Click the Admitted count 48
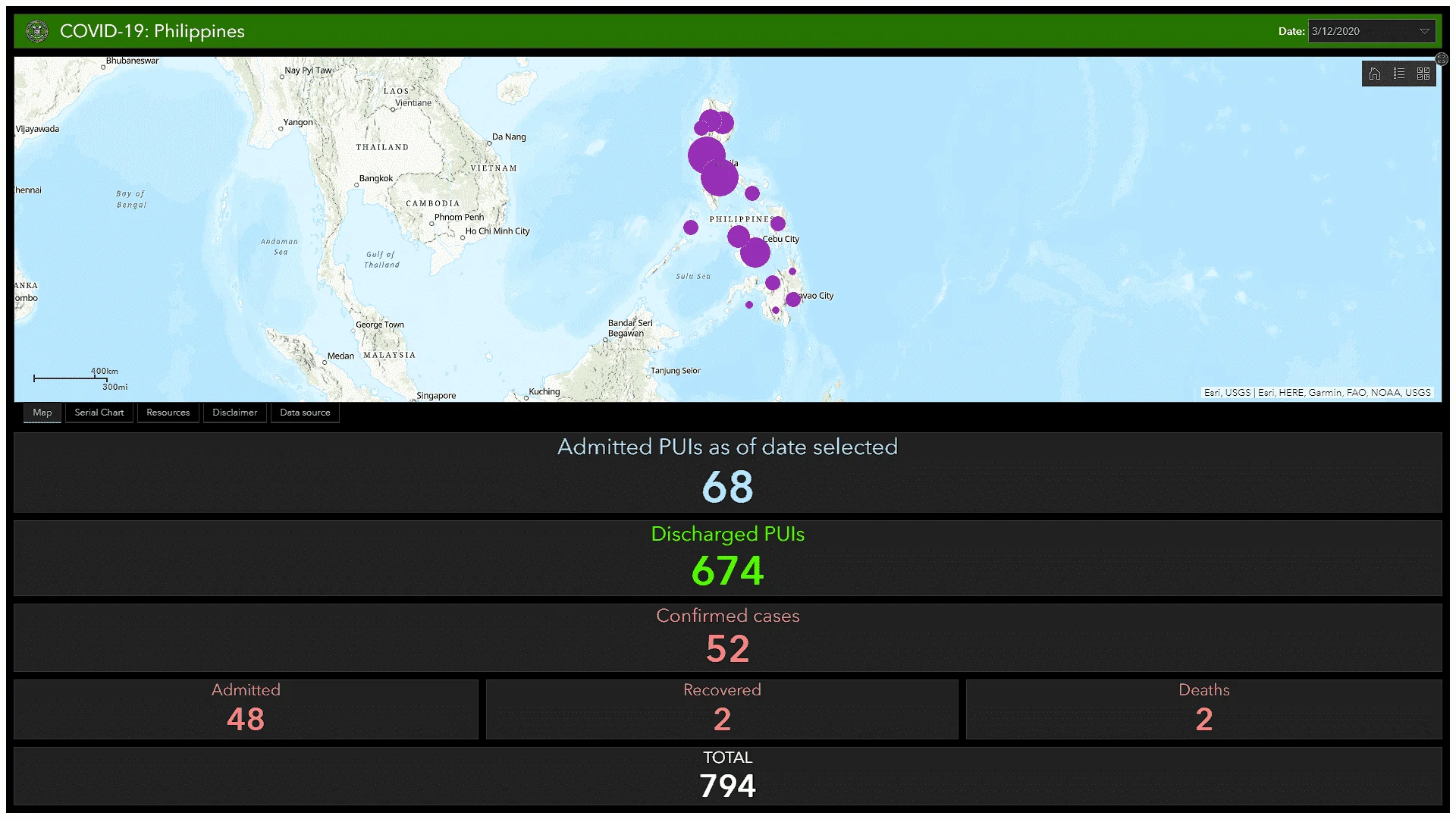The height and width of the screenshot is (819, 1456). point(246,719)
